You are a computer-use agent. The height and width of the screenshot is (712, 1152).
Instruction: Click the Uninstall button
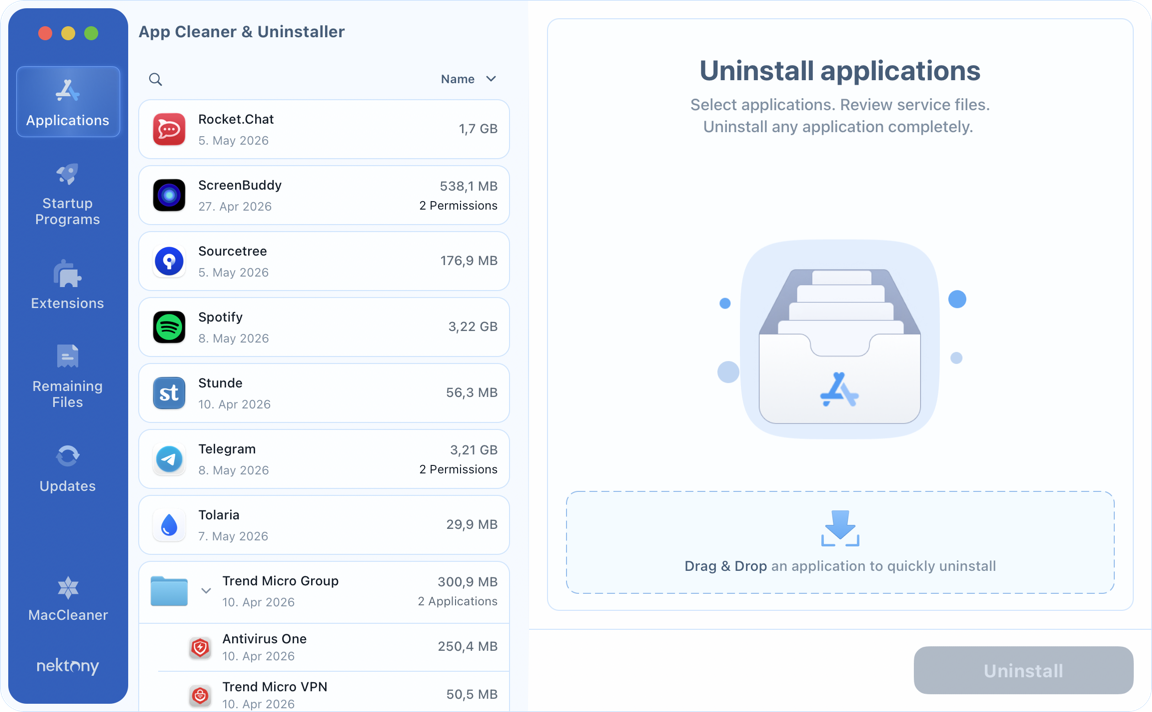1023,670
